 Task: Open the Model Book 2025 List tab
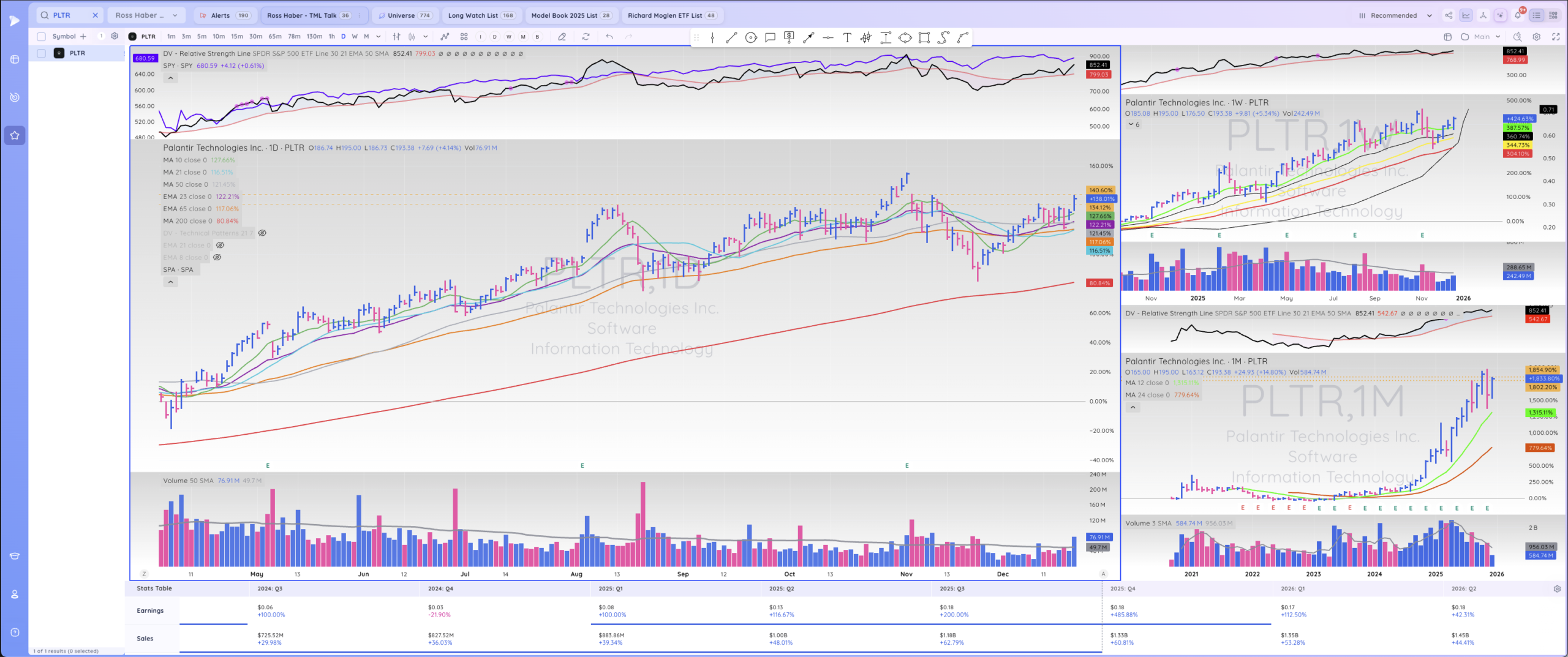[570, 15]
